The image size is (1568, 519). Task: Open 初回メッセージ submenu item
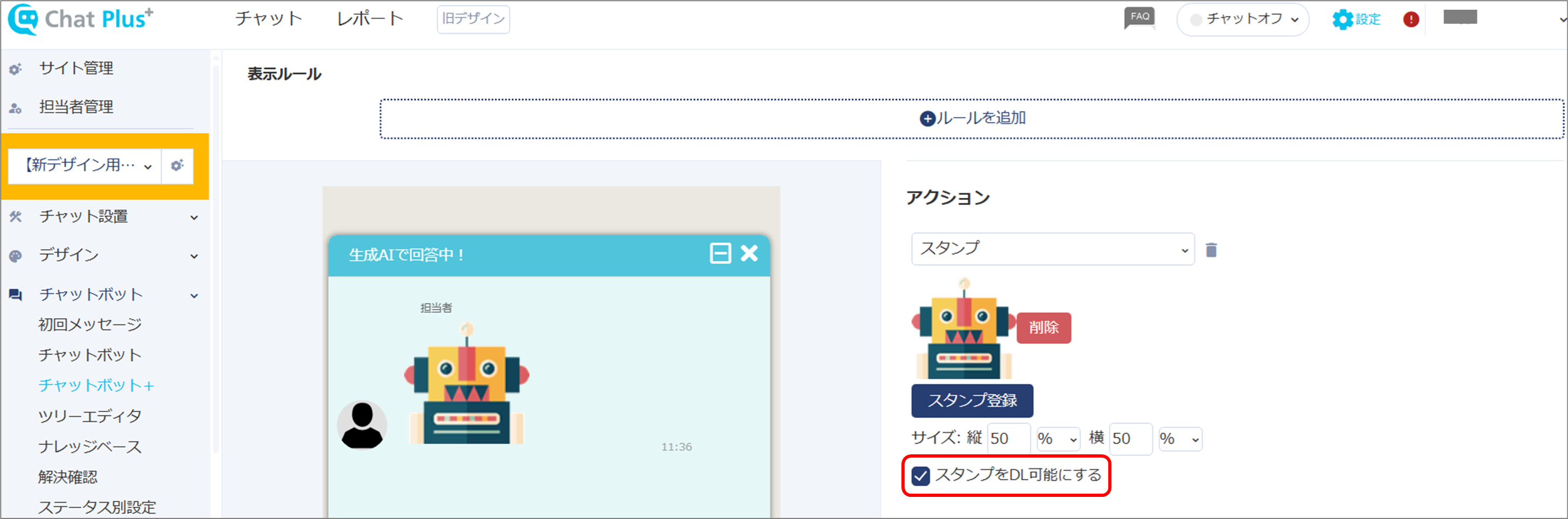[90, 324]
